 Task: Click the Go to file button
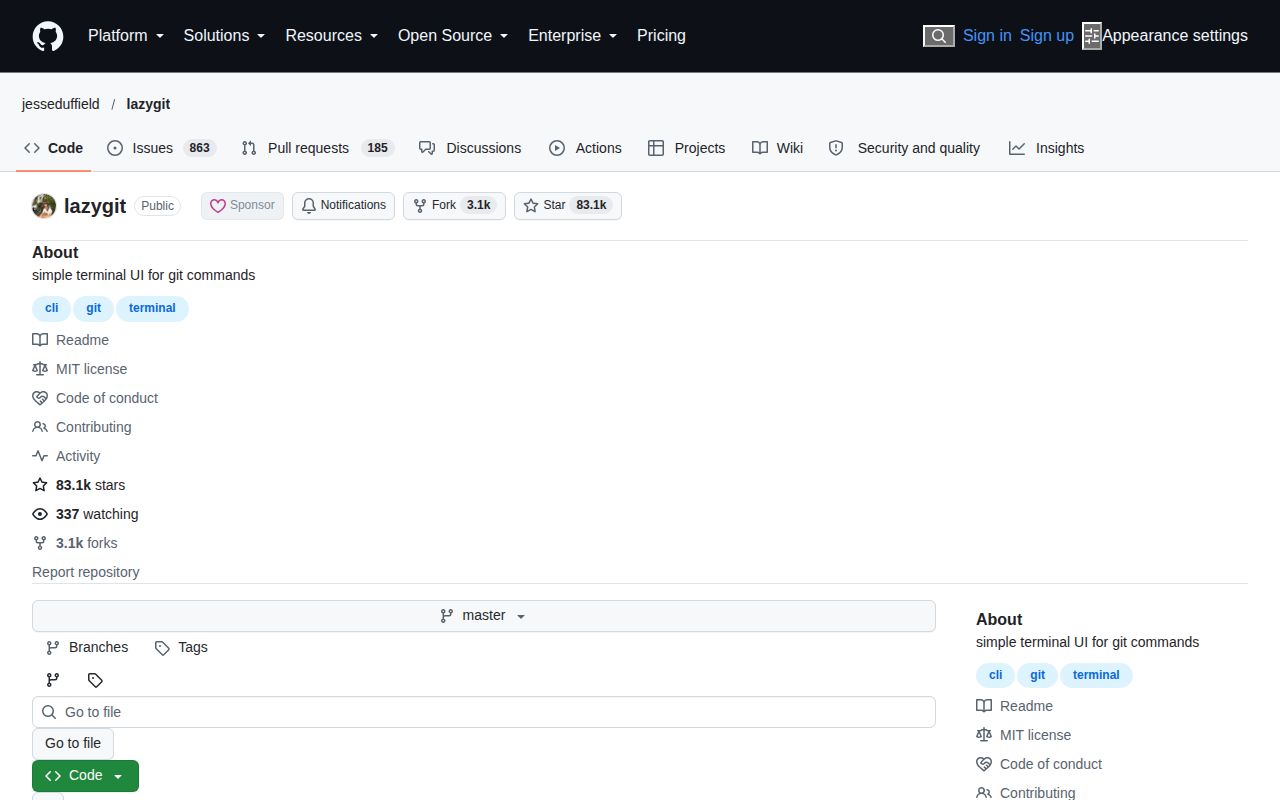click(x=73, y=743)
